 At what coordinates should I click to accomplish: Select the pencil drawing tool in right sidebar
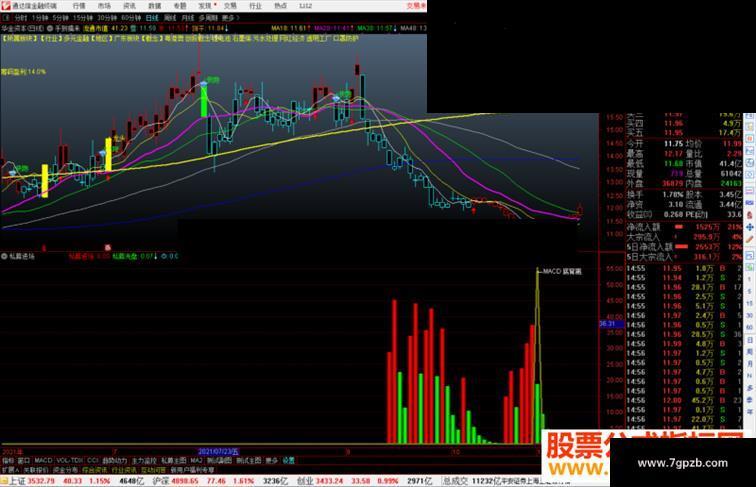(x=750, y=239)
